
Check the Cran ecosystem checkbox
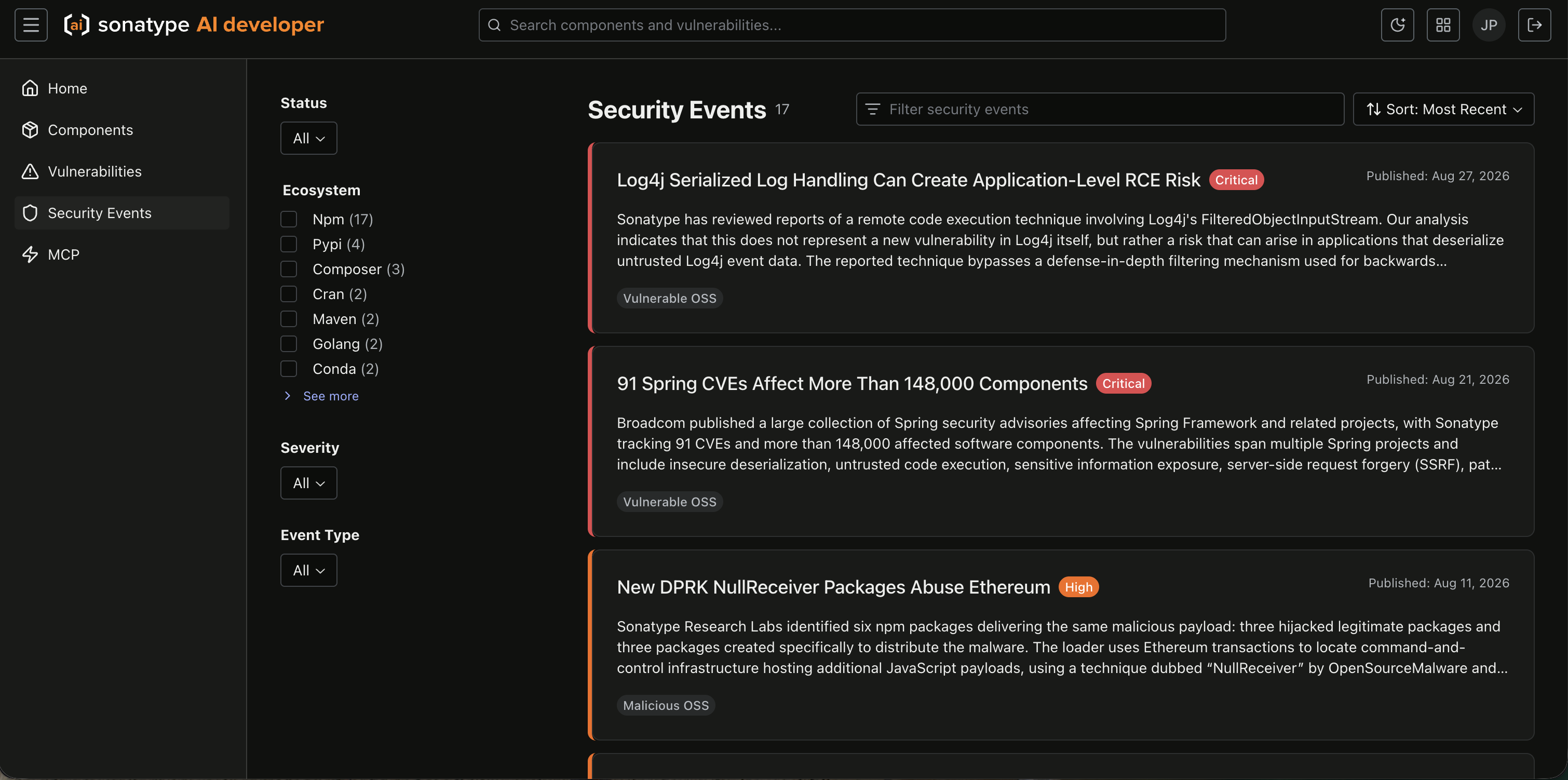coord(289,293)
